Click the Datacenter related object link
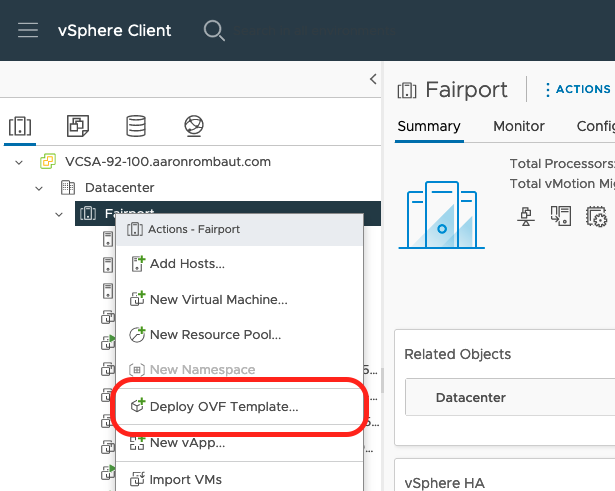Screen dimensions: 615x491 pyautogui.click(x=471, y=397)
